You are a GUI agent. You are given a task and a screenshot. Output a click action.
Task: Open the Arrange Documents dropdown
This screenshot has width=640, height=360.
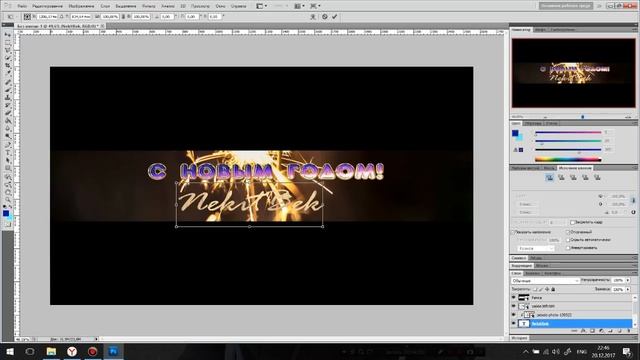pyautogui.click(x=299, y=6)
